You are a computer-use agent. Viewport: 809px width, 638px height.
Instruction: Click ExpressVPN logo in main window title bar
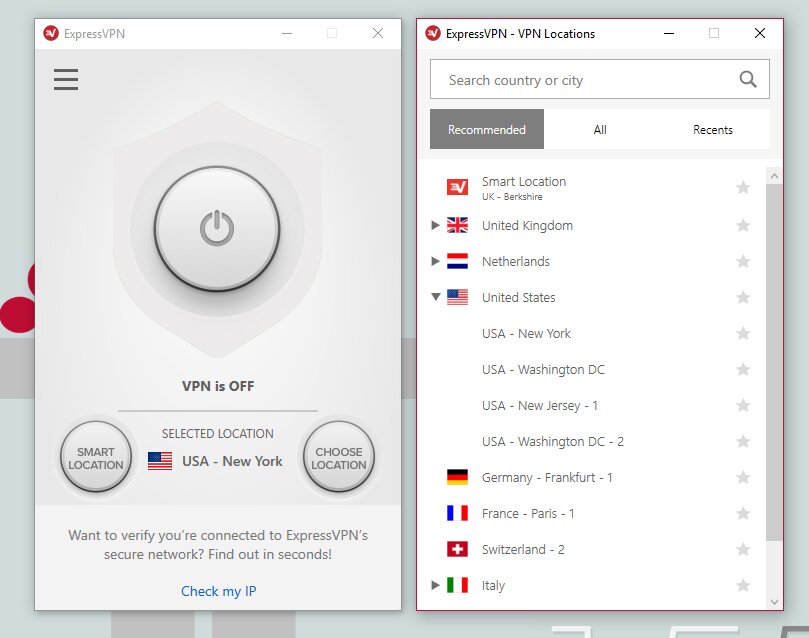point(51,34)
